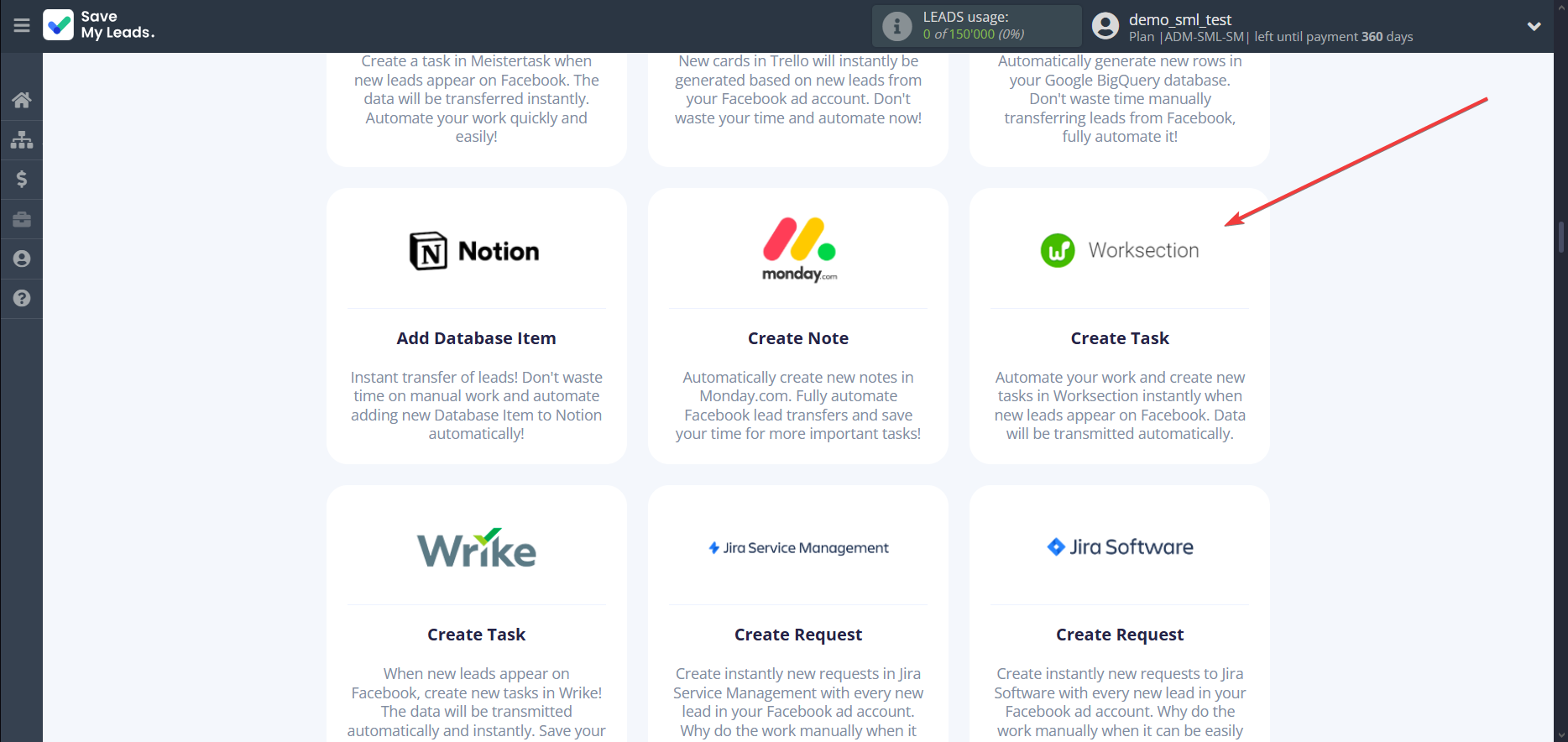The image size is (1568, 742).
Task: Click the Save My Leads logo
Action: pos(99,25)
